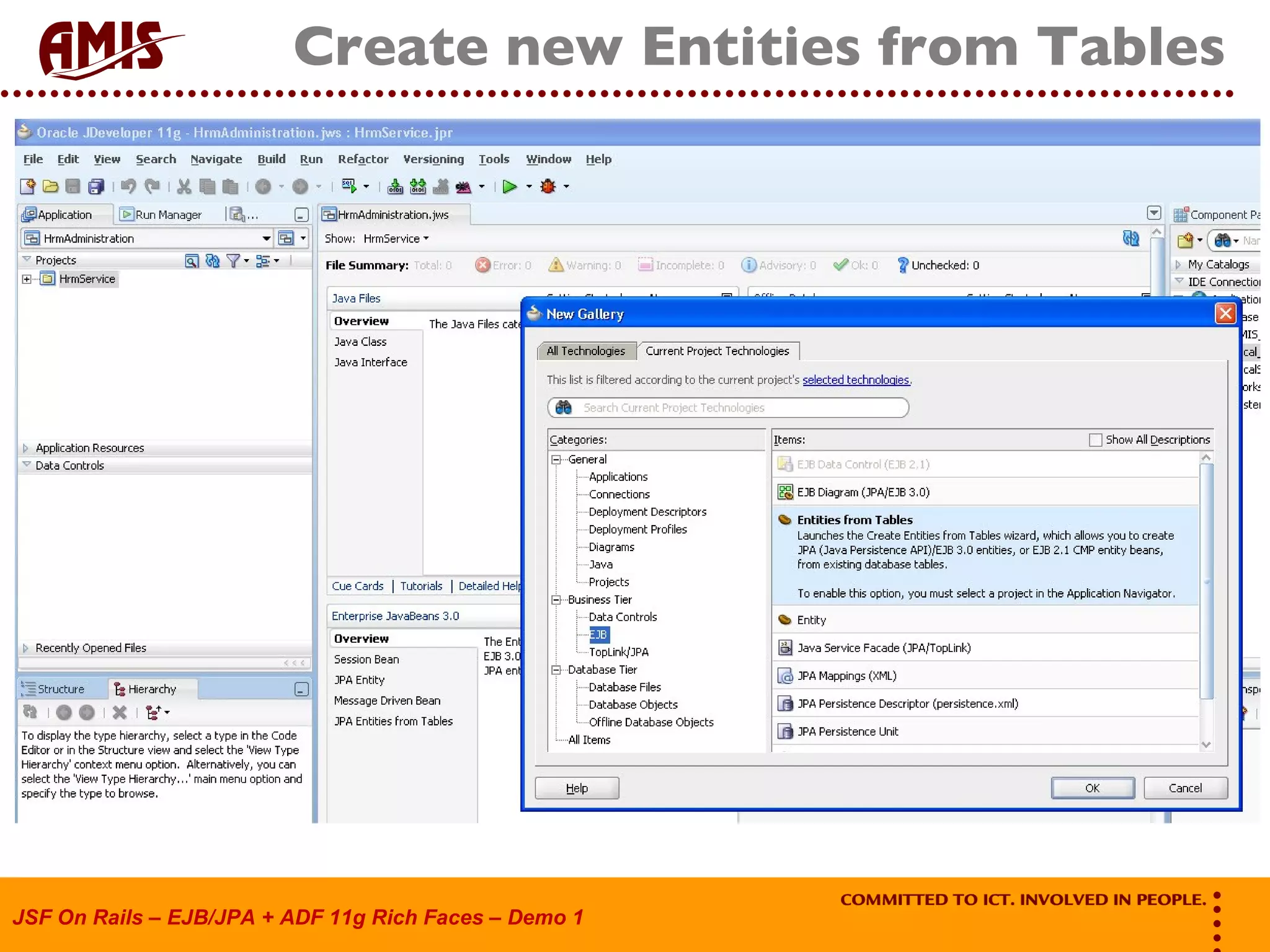Select JPA Persistence Unit item
Screen dimensions: 1270x952
coord(985,731)
